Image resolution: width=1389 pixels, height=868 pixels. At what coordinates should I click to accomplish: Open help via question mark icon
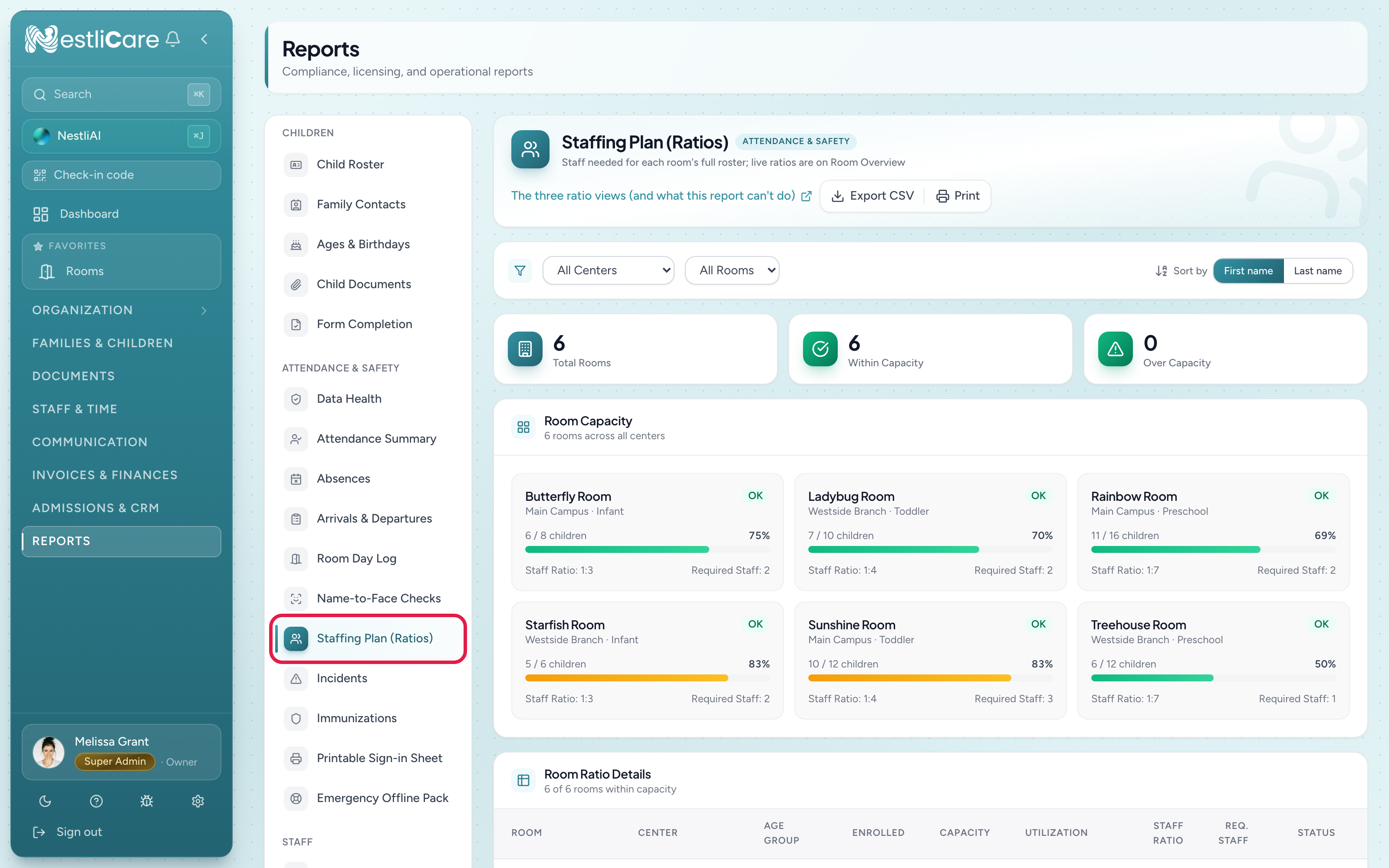(x=96, y=801)
